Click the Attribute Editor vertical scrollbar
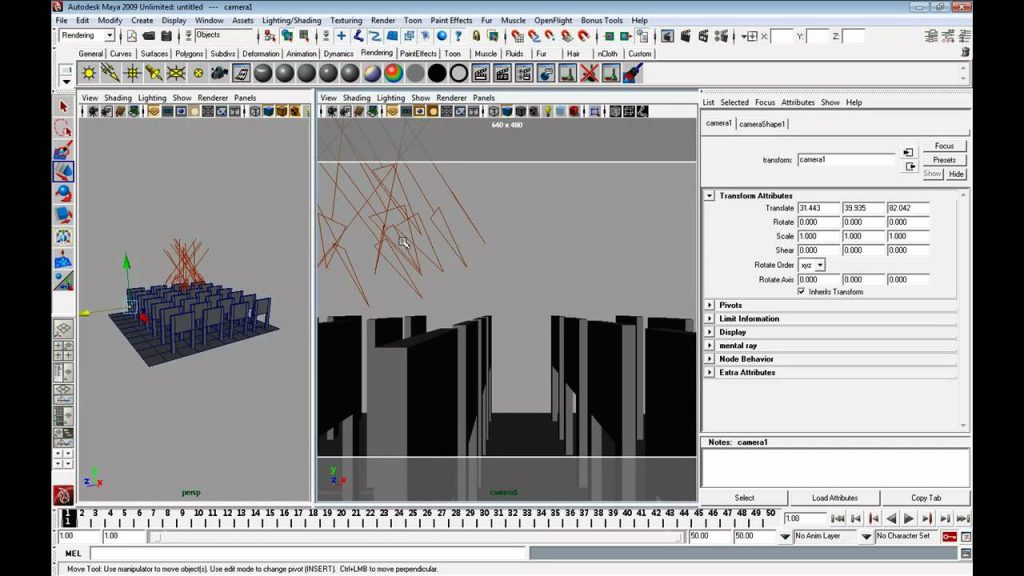The height and width of the screenshot is (576, 1024). tap(963, 310)
